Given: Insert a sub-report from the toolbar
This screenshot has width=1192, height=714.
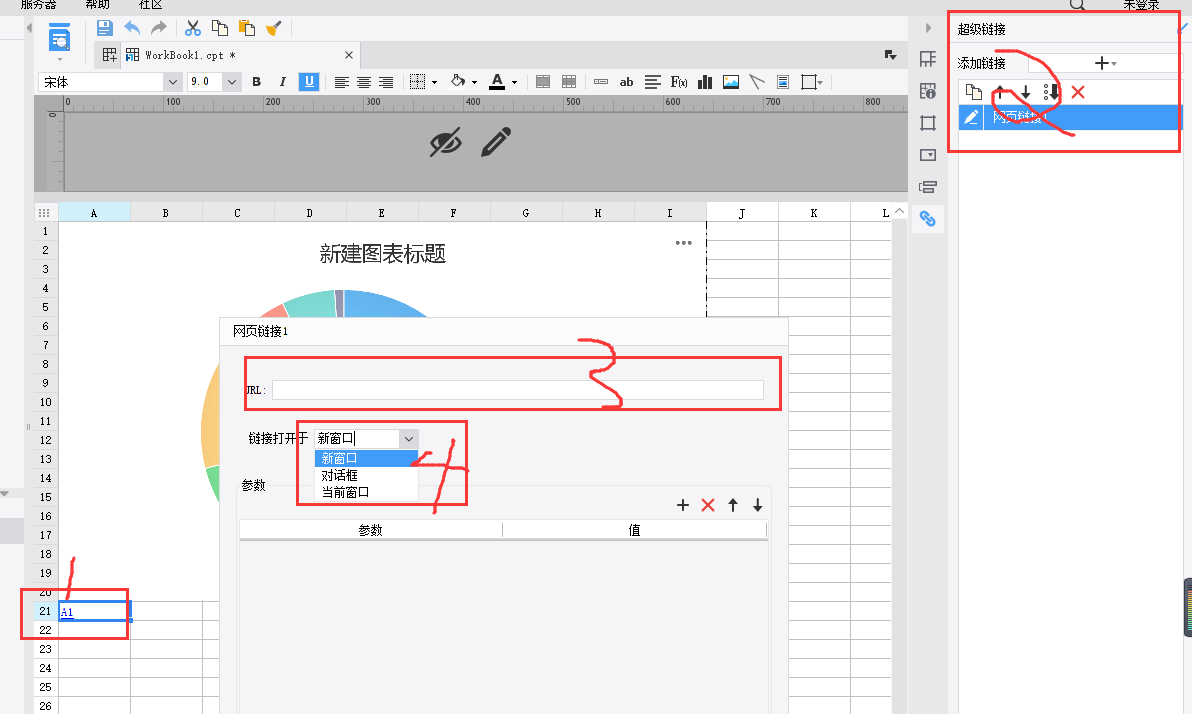Looking at the screenshot, I should [783, 82].
